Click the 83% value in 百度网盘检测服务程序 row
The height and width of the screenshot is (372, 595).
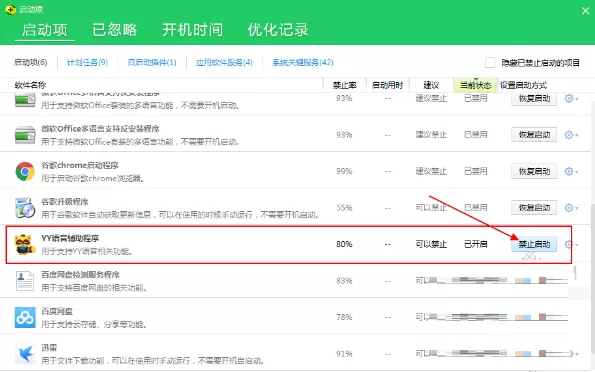(344, 281)
